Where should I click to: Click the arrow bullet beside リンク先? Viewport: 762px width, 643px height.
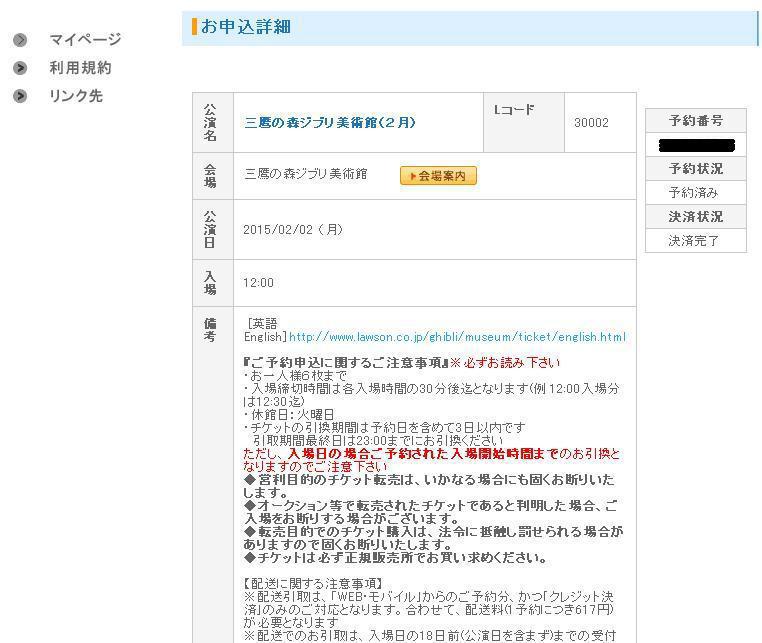[x=20, y=96]
